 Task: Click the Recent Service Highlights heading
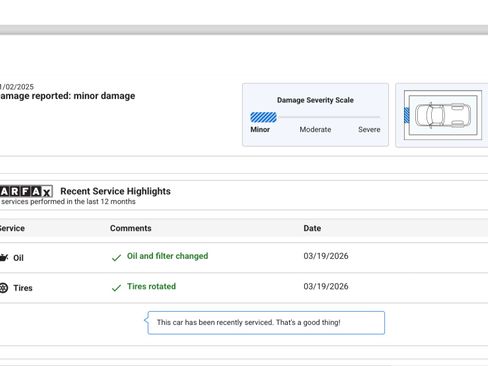[x=115, y=191]
